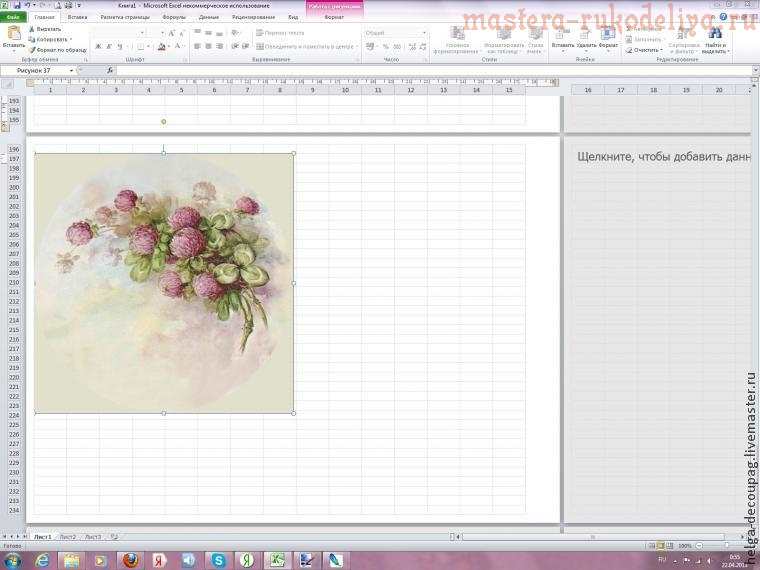Open the Вставка ribbon tab

(x=77, y=17)
